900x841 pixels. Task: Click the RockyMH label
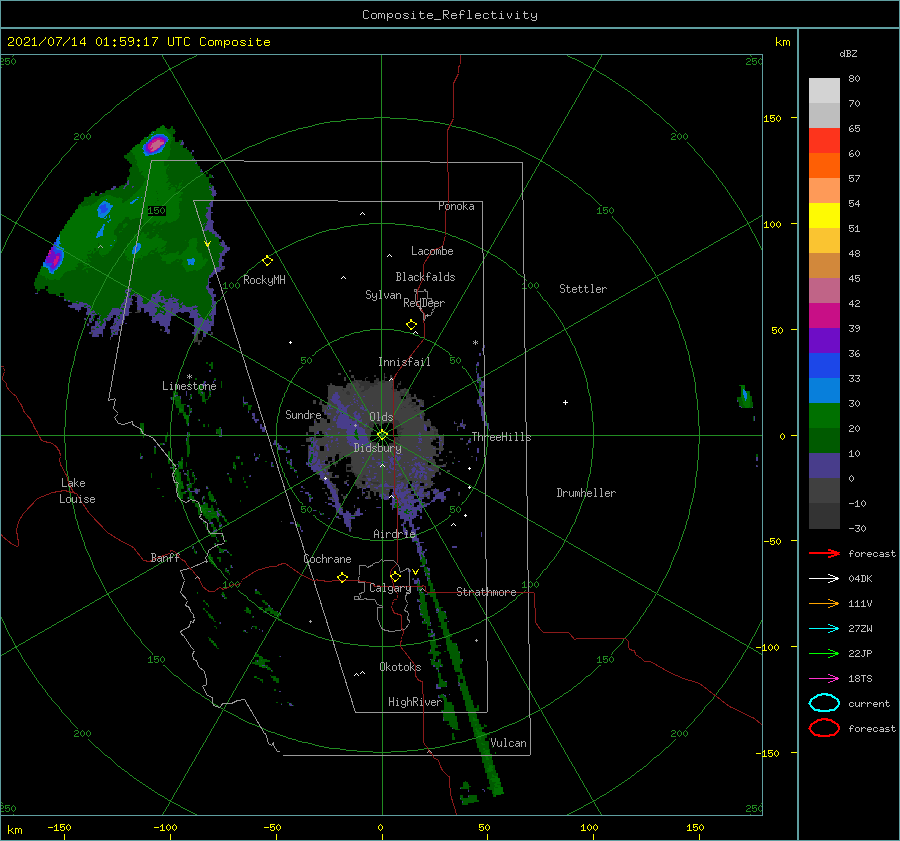tap(264, 280)
